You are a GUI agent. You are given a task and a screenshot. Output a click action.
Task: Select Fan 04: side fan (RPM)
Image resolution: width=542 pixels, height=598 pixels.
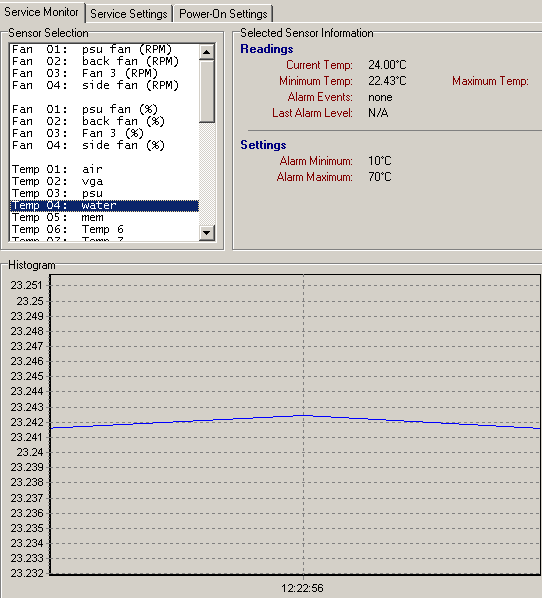tap(104, 85)
